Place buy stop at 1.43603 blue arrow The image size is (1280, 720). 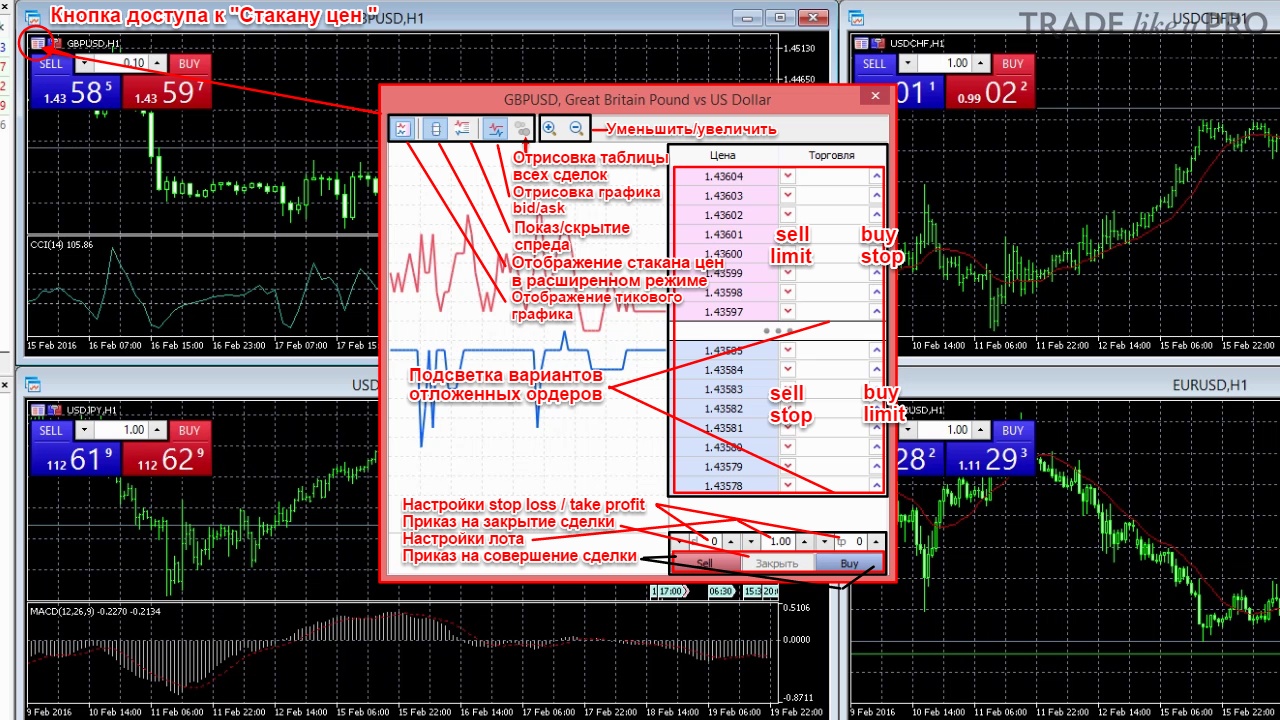(x=876, y=196)
